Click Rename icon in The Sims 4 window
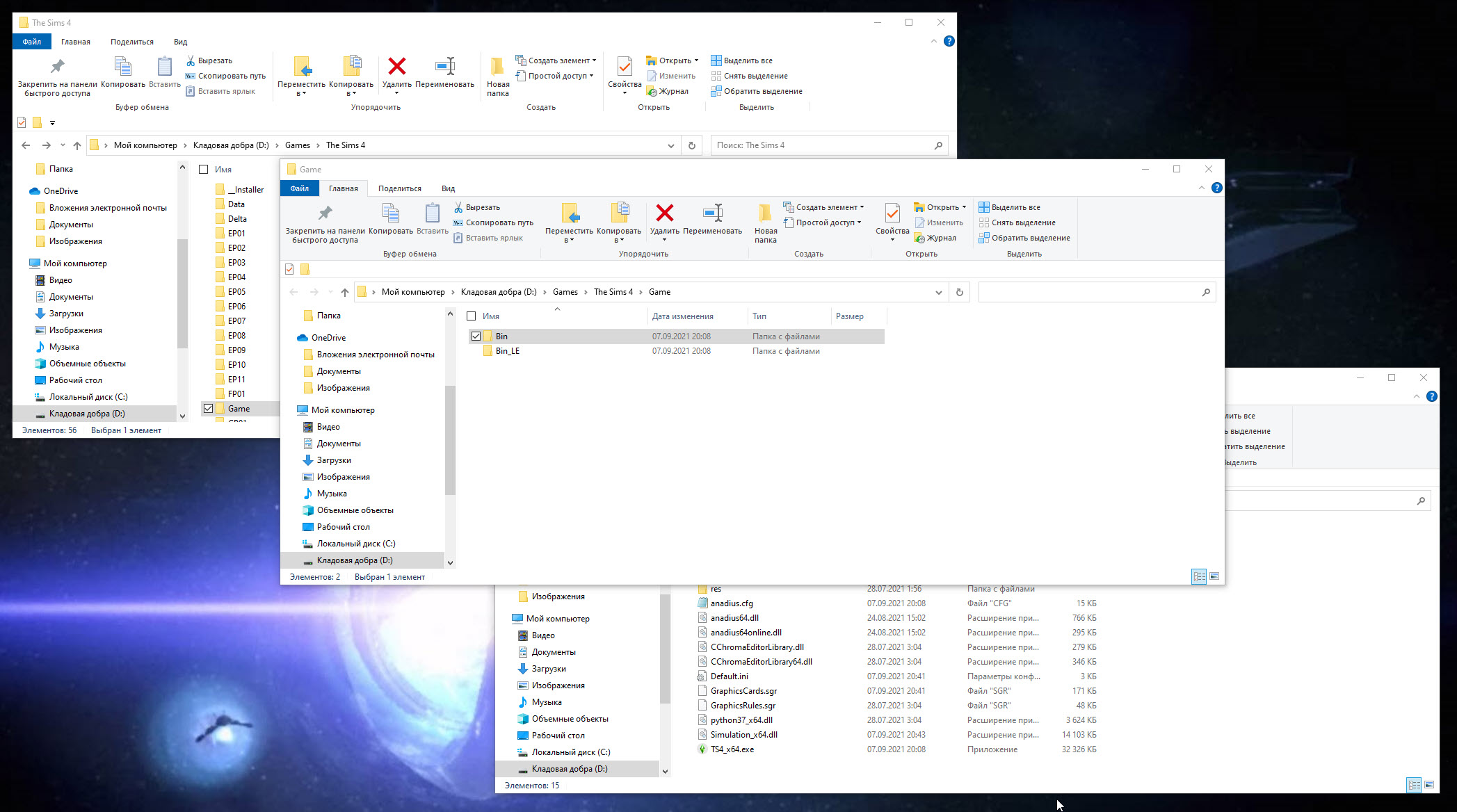Image resolution: width=1457 pixels, height=812 pixels. 445,66
